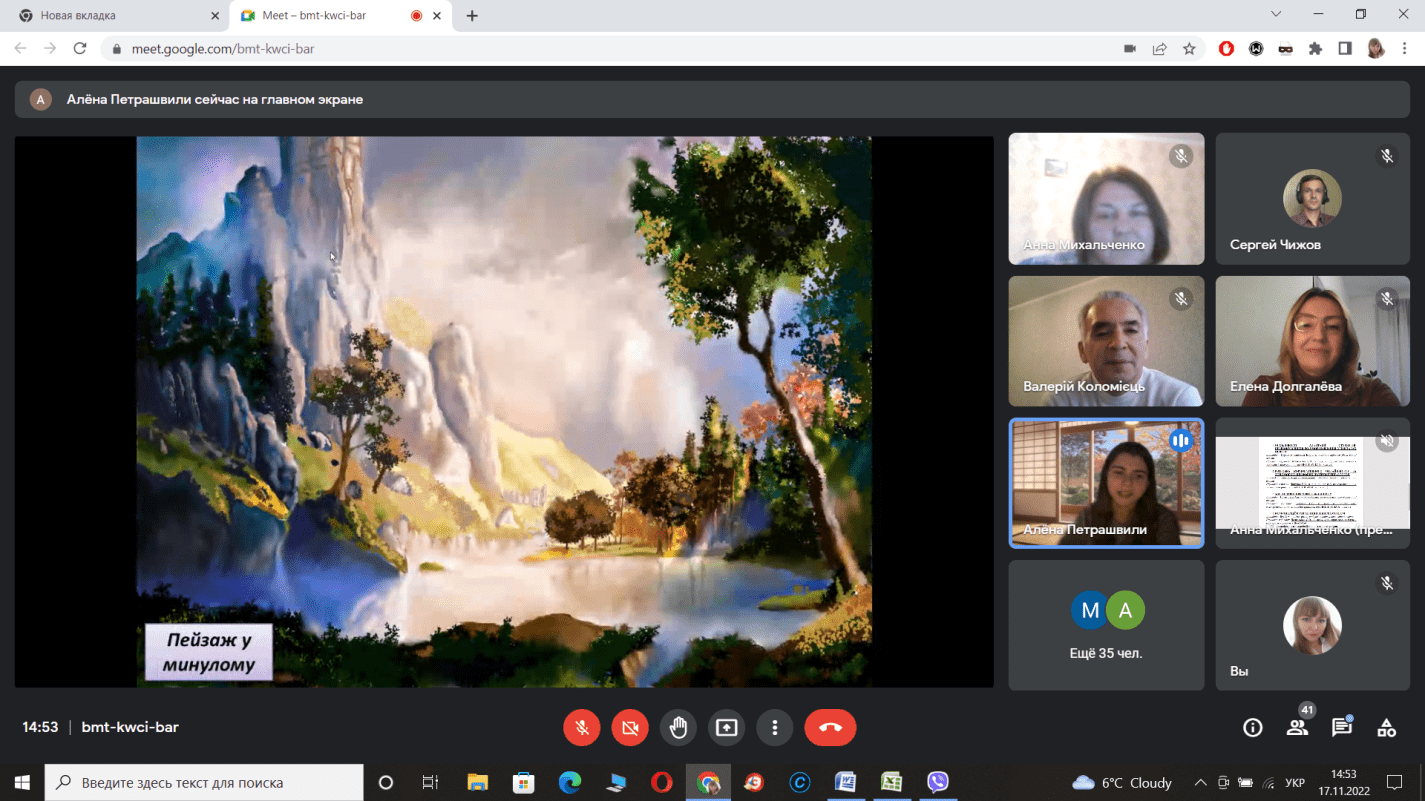Click the 'Пейзаж у минулому' caption
This screenshot has height=801, width=1425.
pyautogui.click(x=209, y=652)
